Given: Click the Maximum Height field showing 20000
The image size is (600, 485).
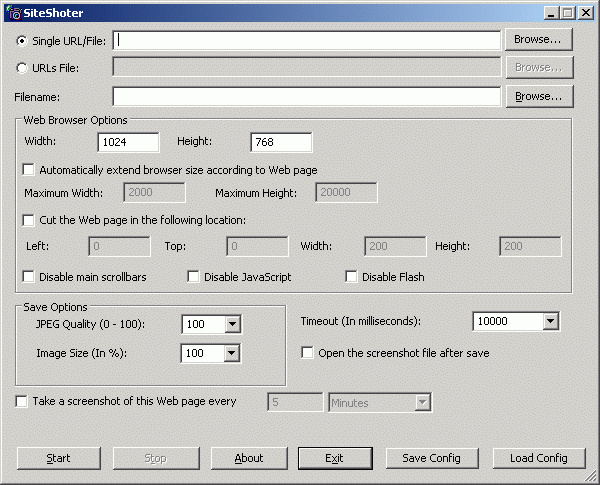Looking at the screenshot, I should tap(346, 192).
